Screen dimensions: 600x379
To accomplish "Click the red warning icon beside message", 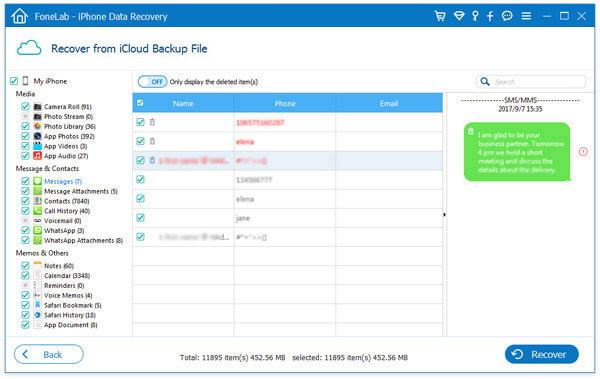I will coord(583,152).
